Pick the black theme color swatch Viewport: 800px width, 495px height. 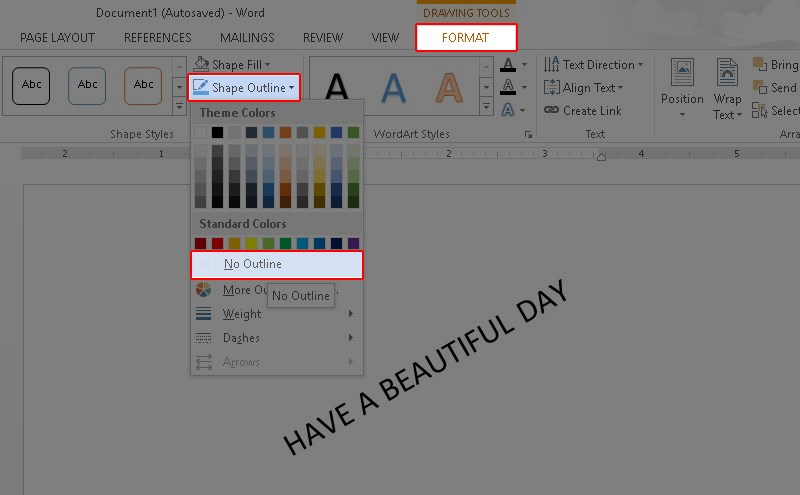point(218,132)
